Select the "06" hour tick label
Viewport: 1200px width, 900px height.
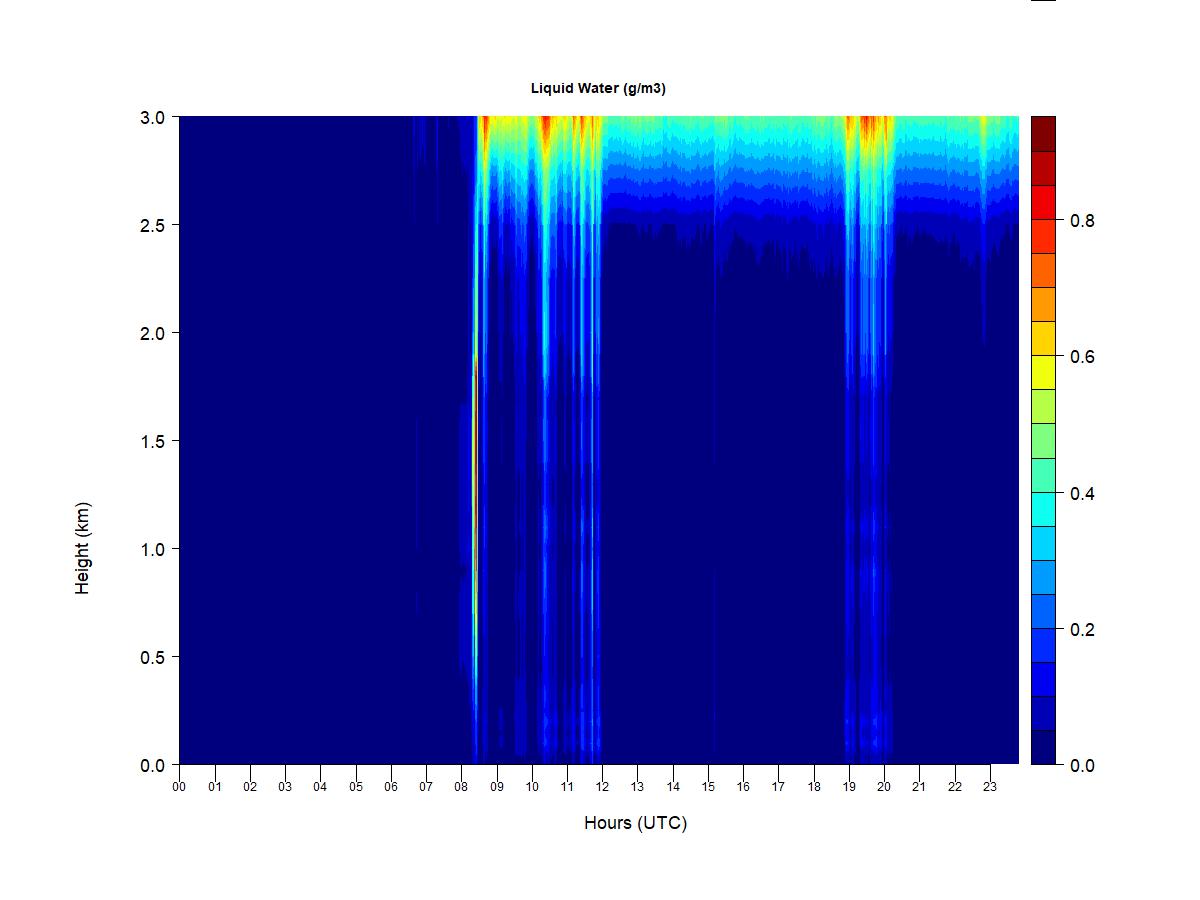[x=391, y=787]
